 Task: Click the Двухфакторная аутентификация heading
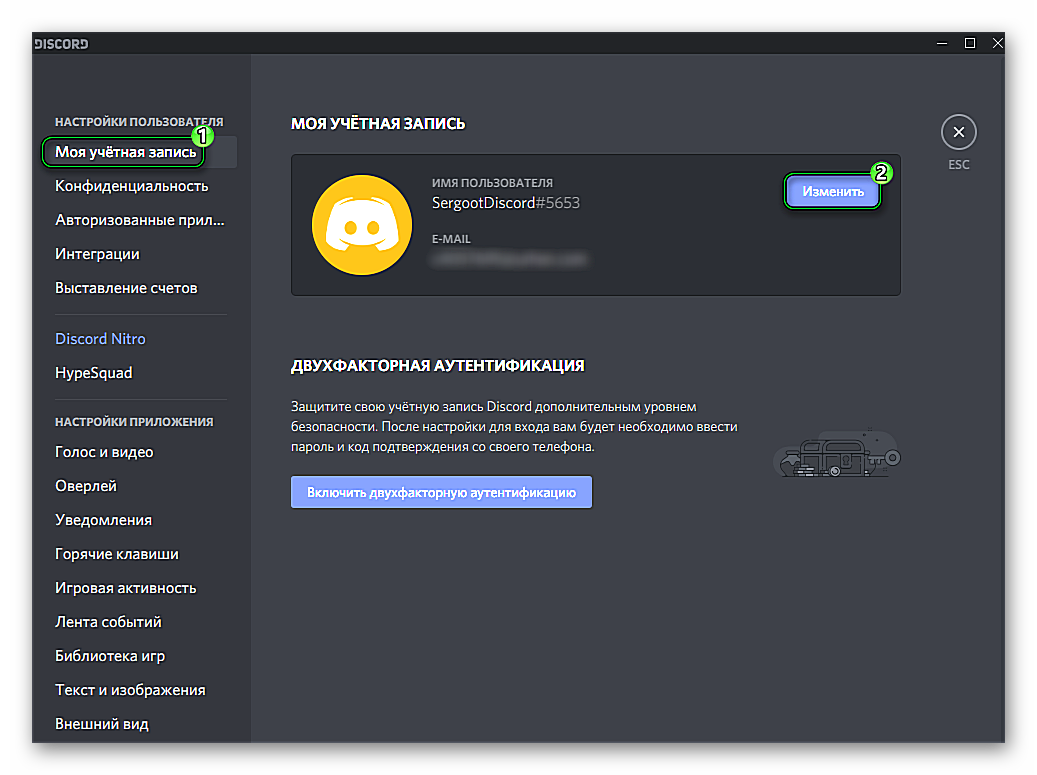[438, 366]
